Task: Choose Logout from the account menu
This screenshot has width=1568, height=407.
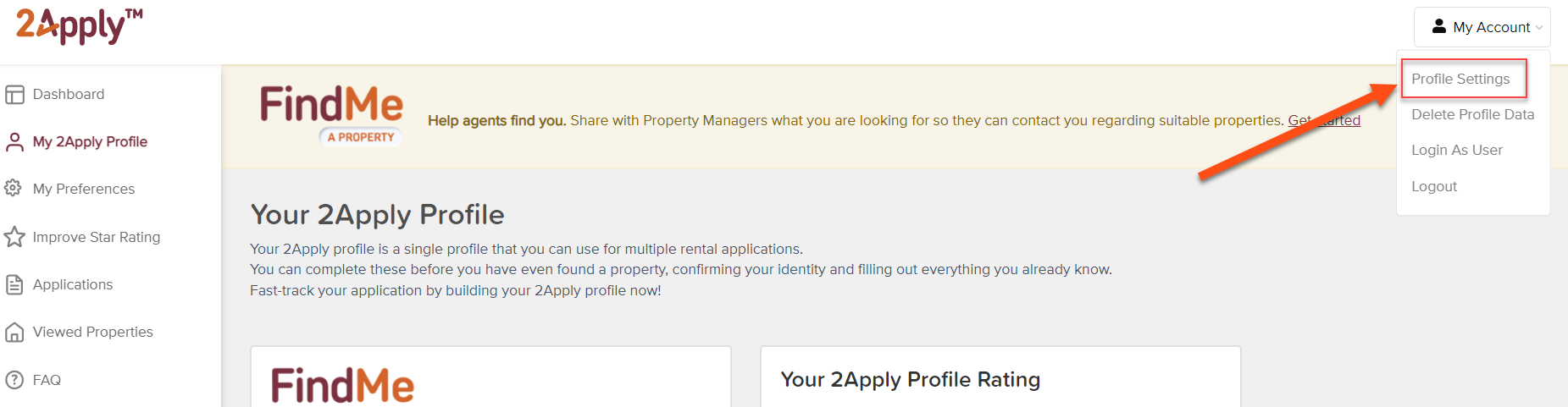Action: coord(1434,186)
